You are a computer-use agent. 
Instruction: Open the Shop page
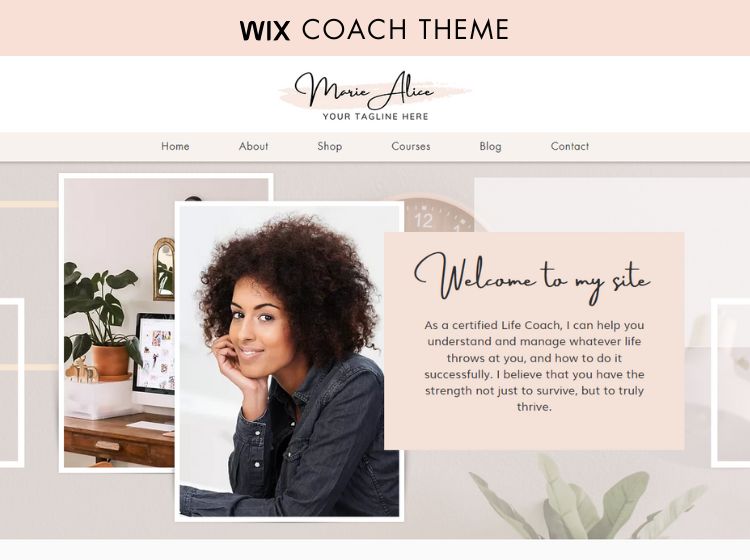coord(330,146)
